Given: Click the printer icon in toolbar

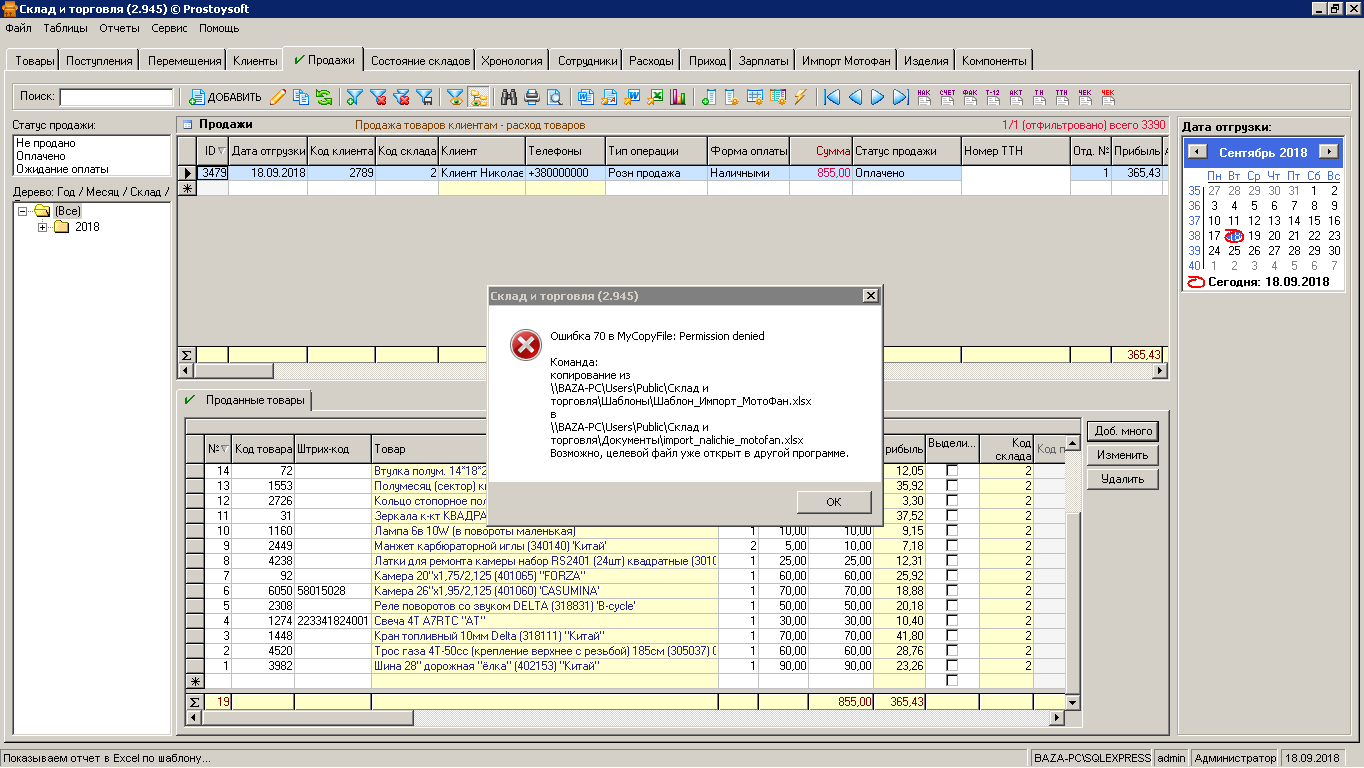Looking at the screenshot, I should [x=531, y=97].
